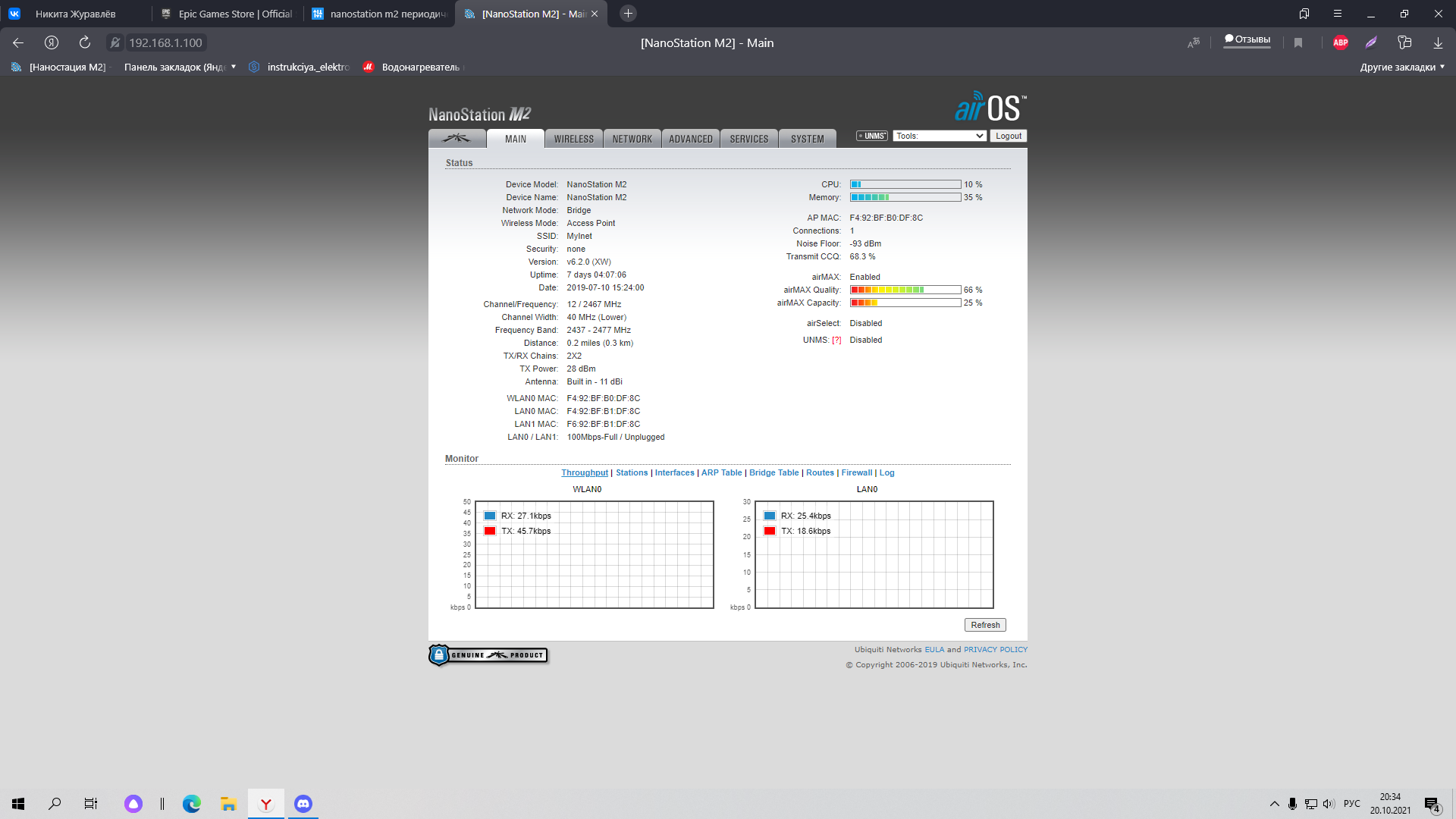Viewport: 1456px width, 819px height.
Task: Click the Logout button
Action: (x=1009, y=136)
